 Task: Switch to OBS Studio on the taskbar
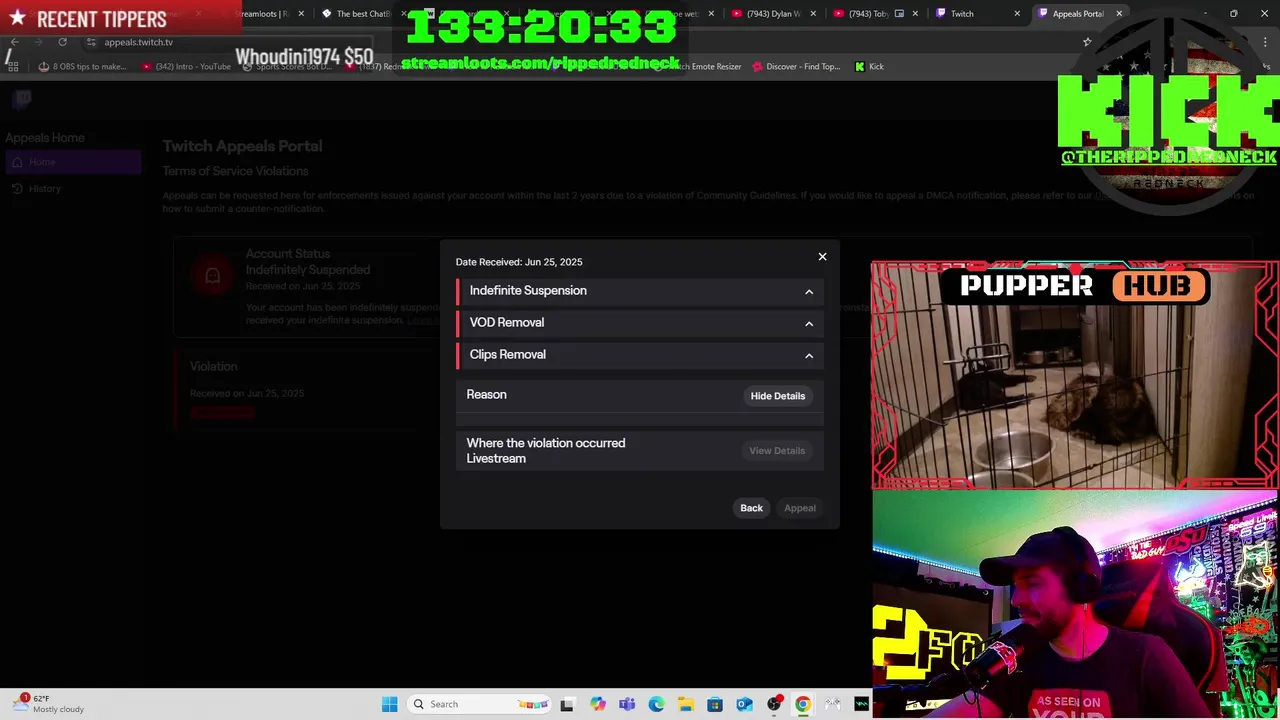[x=774, y=704]
